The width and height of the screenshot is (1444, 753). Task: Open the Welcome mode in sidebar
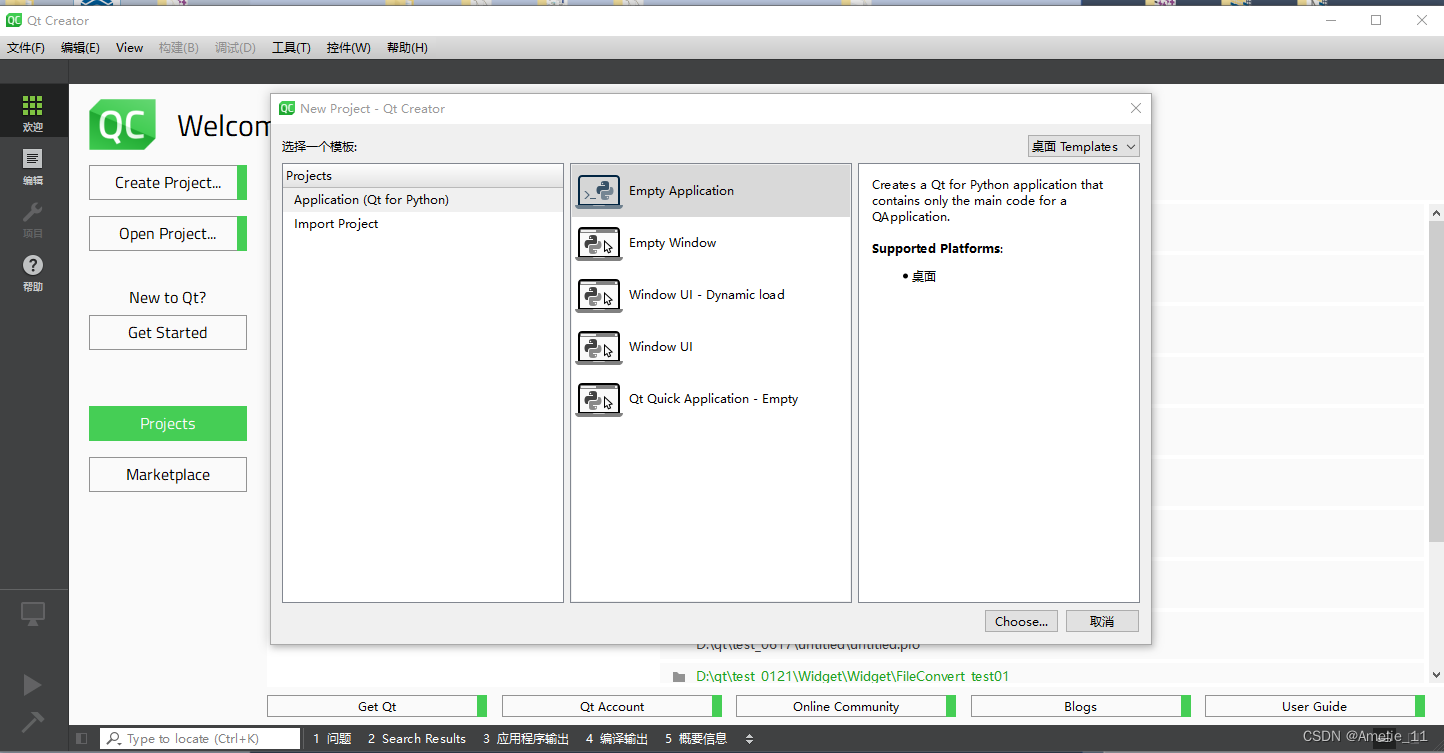coord(33,111)
